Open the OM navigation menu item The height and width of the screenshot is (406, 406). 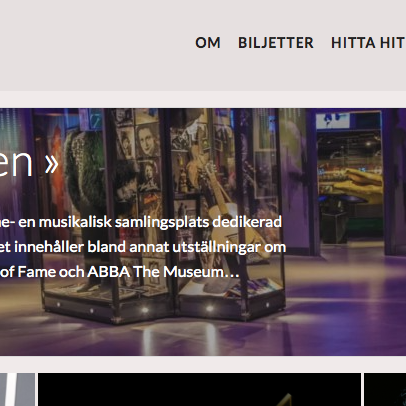(208, 43)
